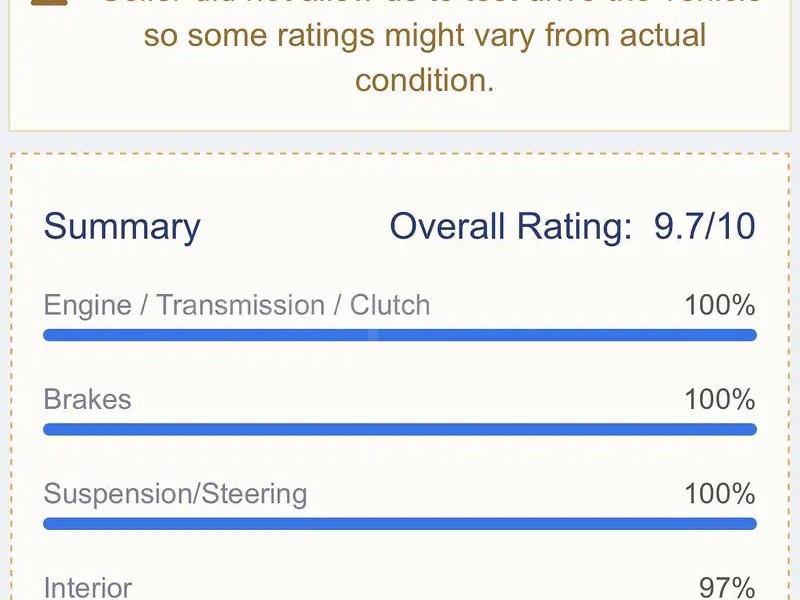The width and height of the screenshot is (800, 600).
Task: Click the 'Overall Rating:' label
Action: coord(510,227)
